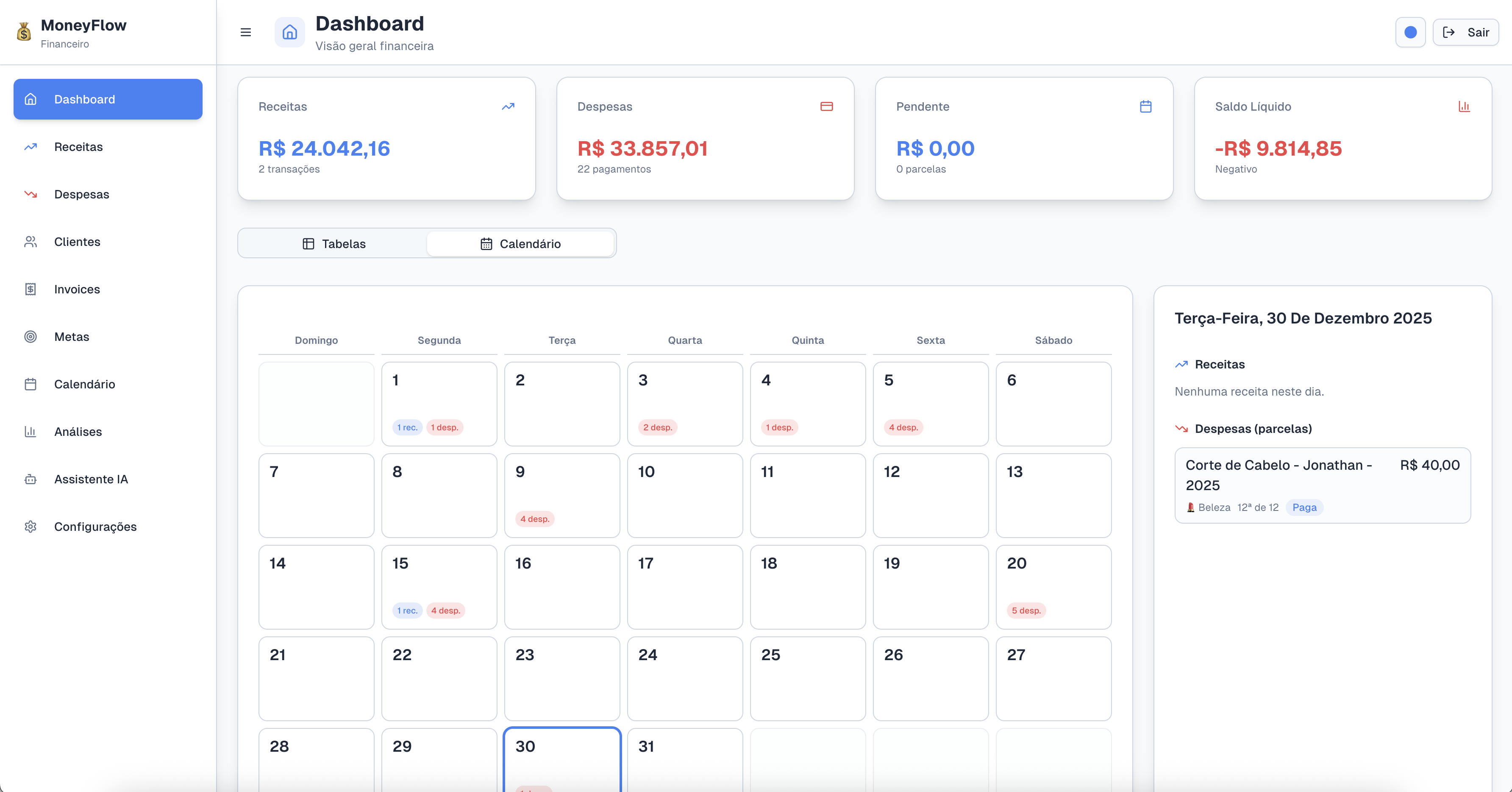1512x792 pixels.
Task: Select day 2 in the calendar
Action: 562,404
